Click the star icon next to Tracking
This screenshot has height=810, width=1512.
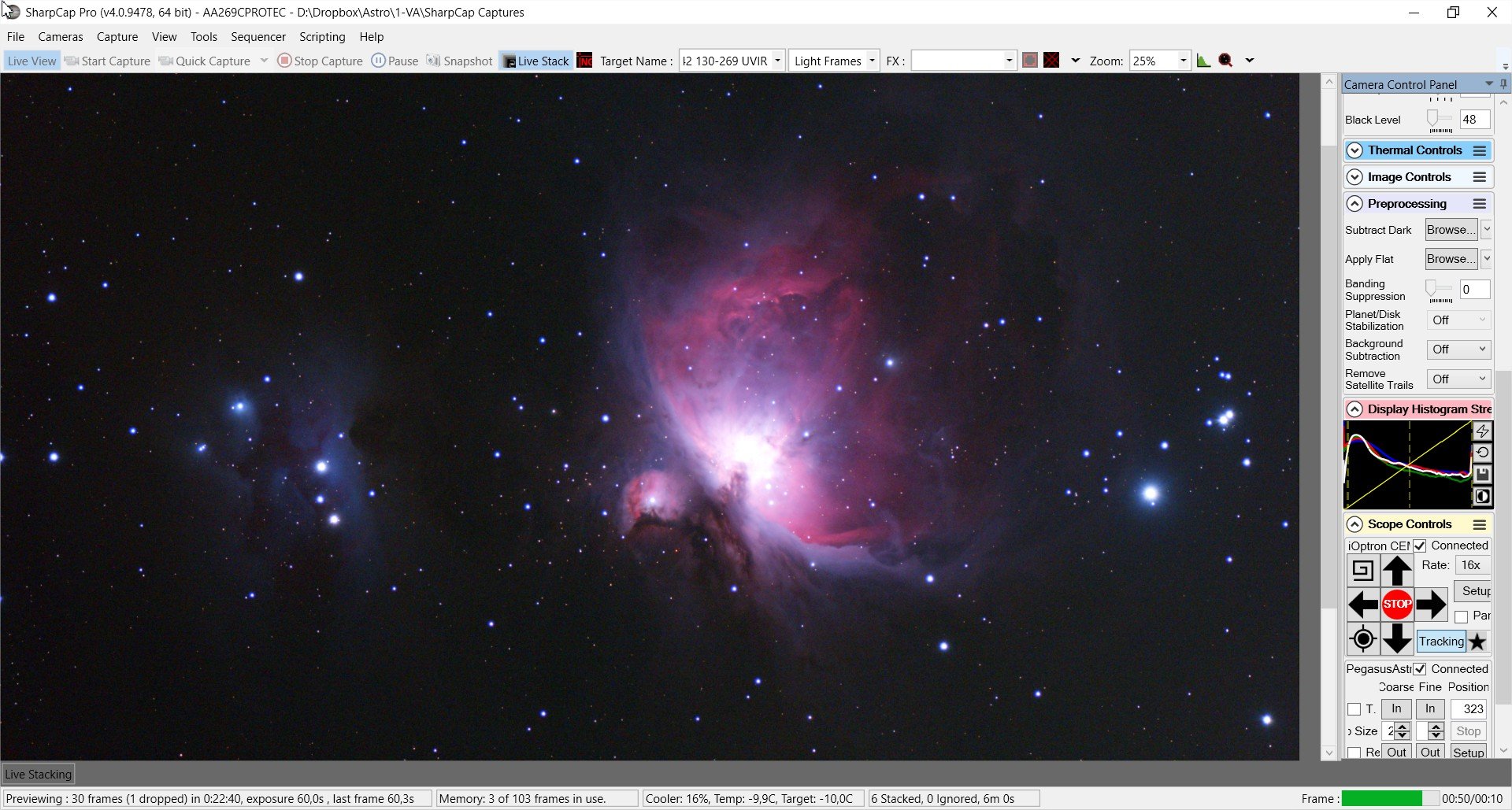click(1478, 642)
